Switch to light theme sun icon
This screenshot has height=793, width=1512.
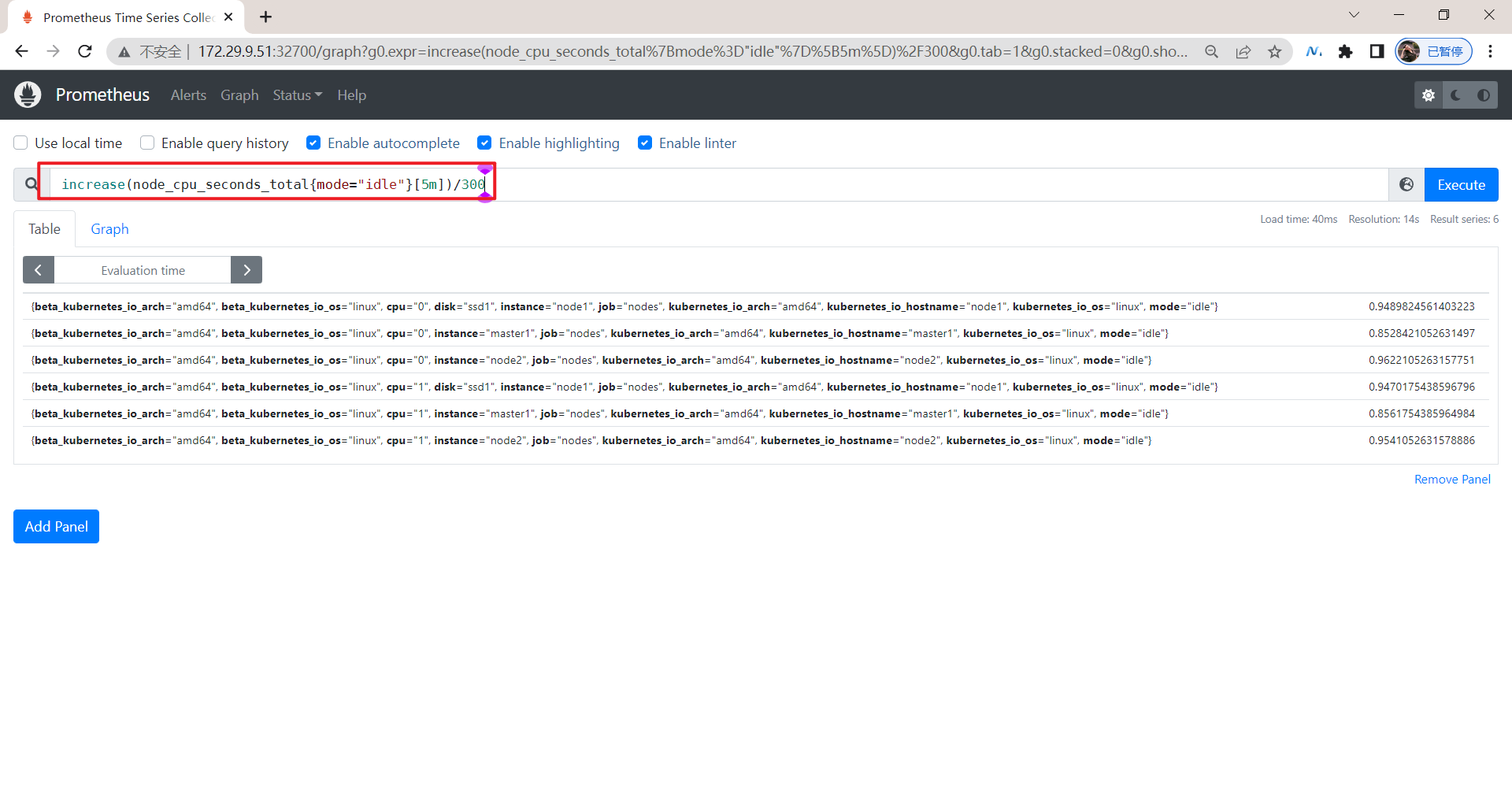click(x=1429, y=95)
